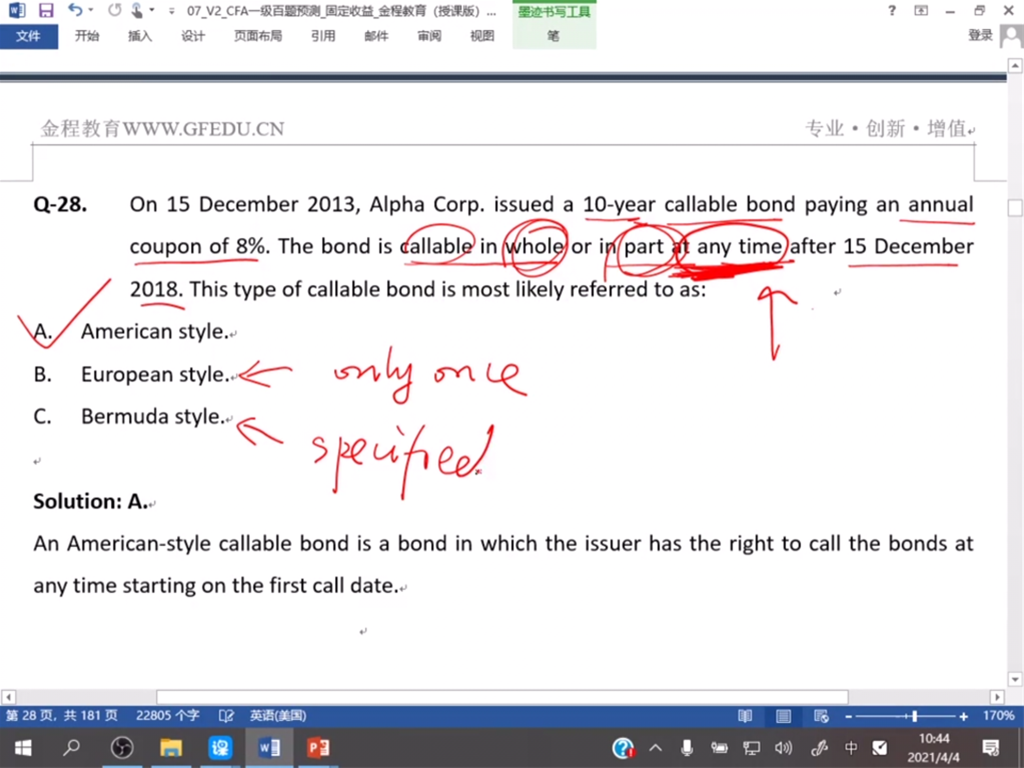Click the word count '22805 个字'
Image resolution: width=1024 pixels, height=768 pixels.
tap(168, 716)
